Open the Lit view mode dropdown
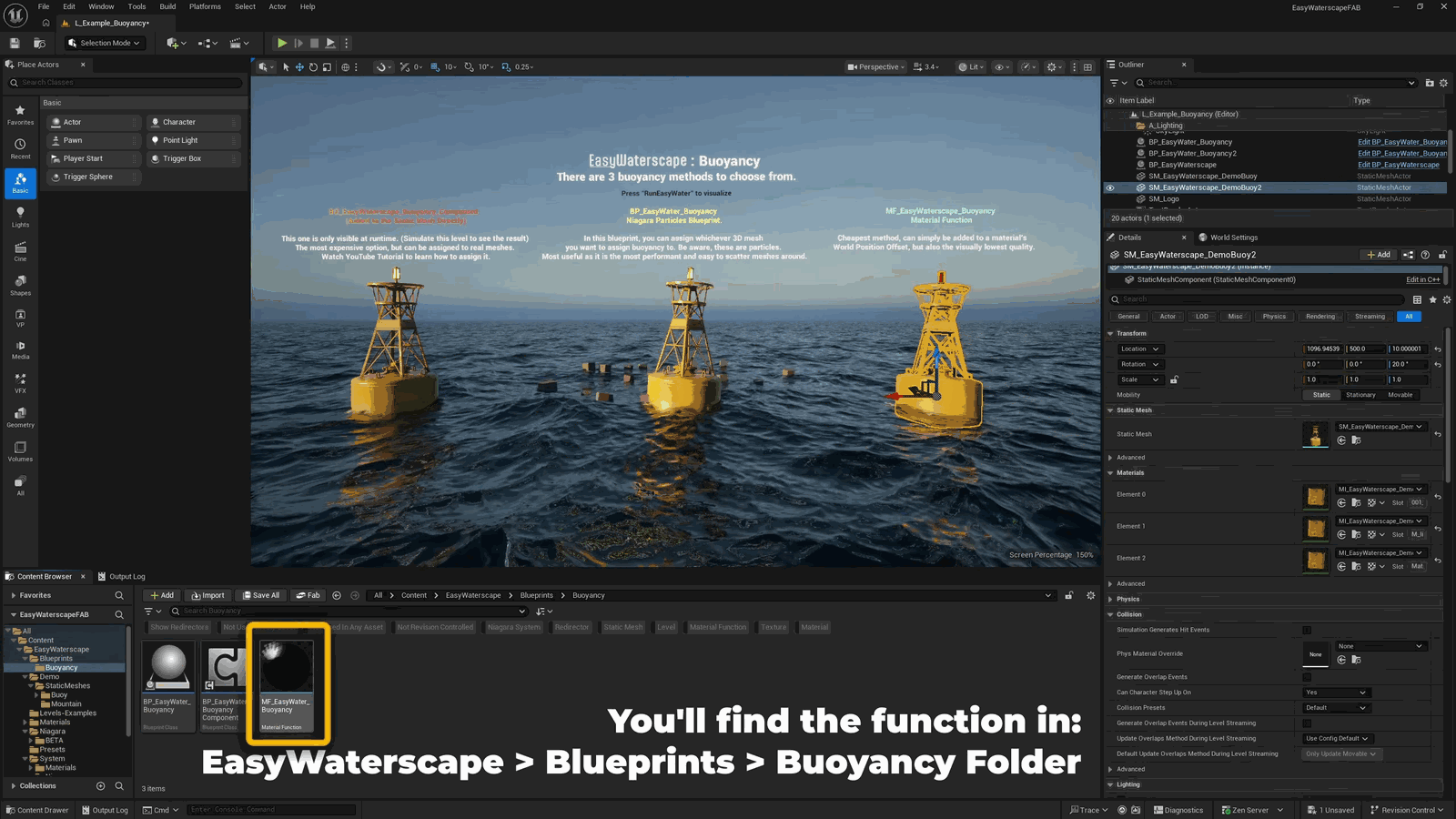This screenshot has width=1456, height=819. 971,66
